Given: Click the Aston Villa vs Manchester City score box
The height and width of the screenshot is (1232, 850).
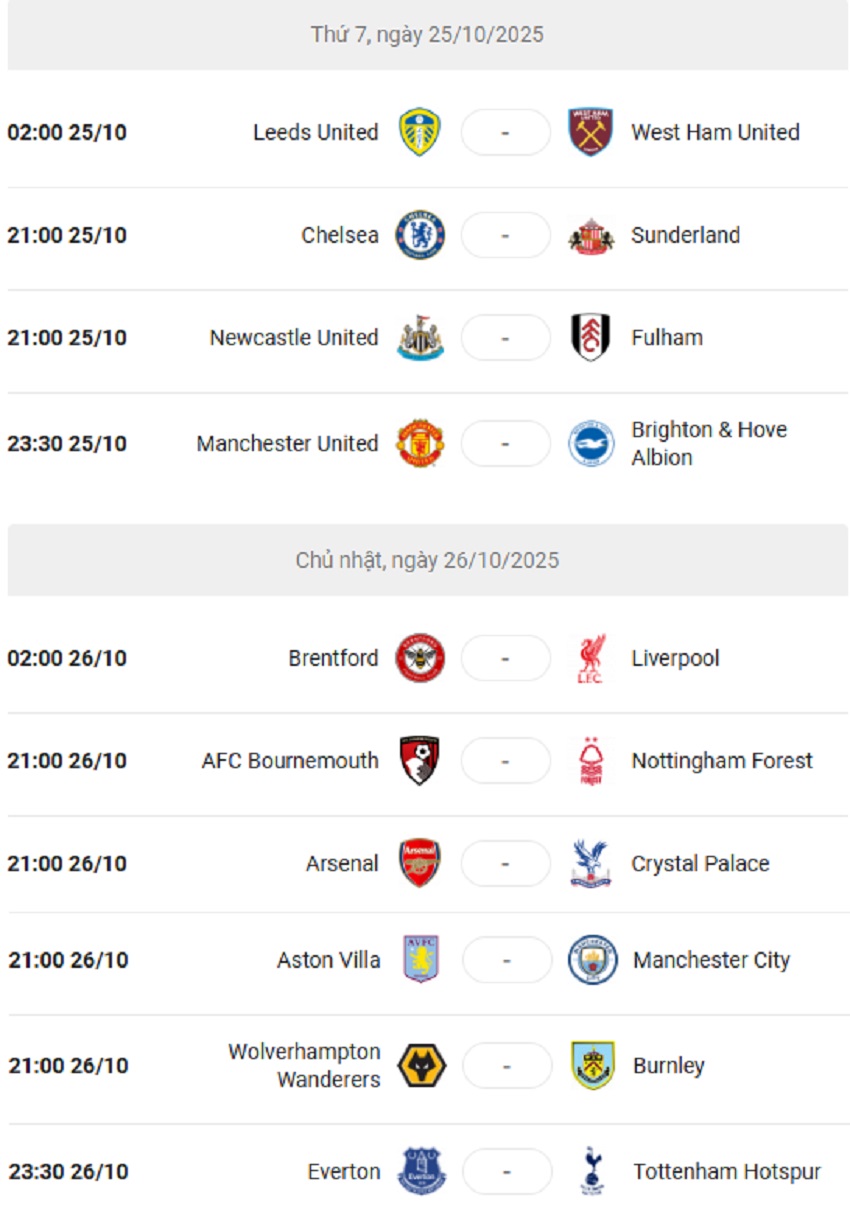Looking at the screenshot, I should (x=506, y=961).
